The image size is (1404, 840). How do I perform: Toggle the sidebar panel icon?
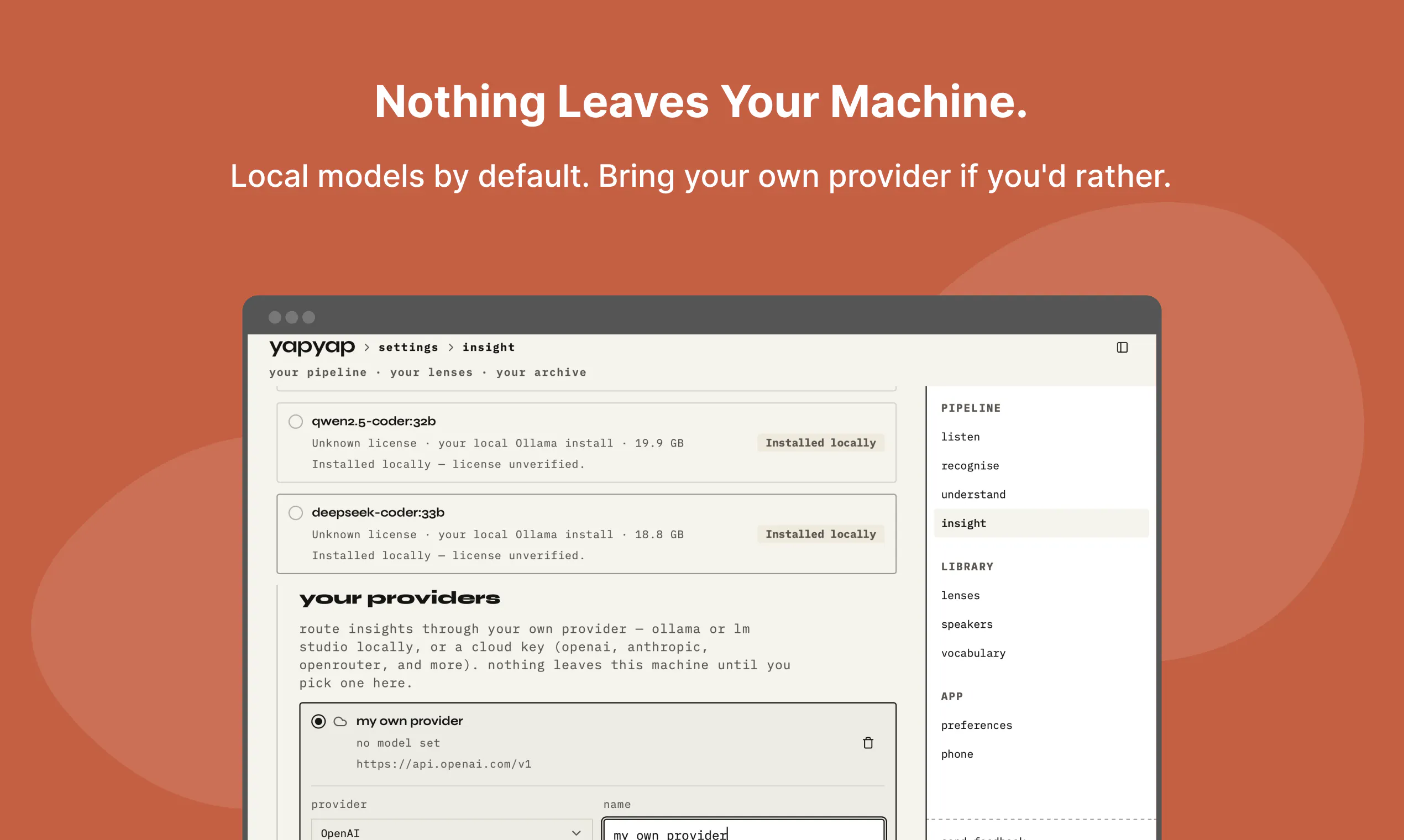point(1122,348)
